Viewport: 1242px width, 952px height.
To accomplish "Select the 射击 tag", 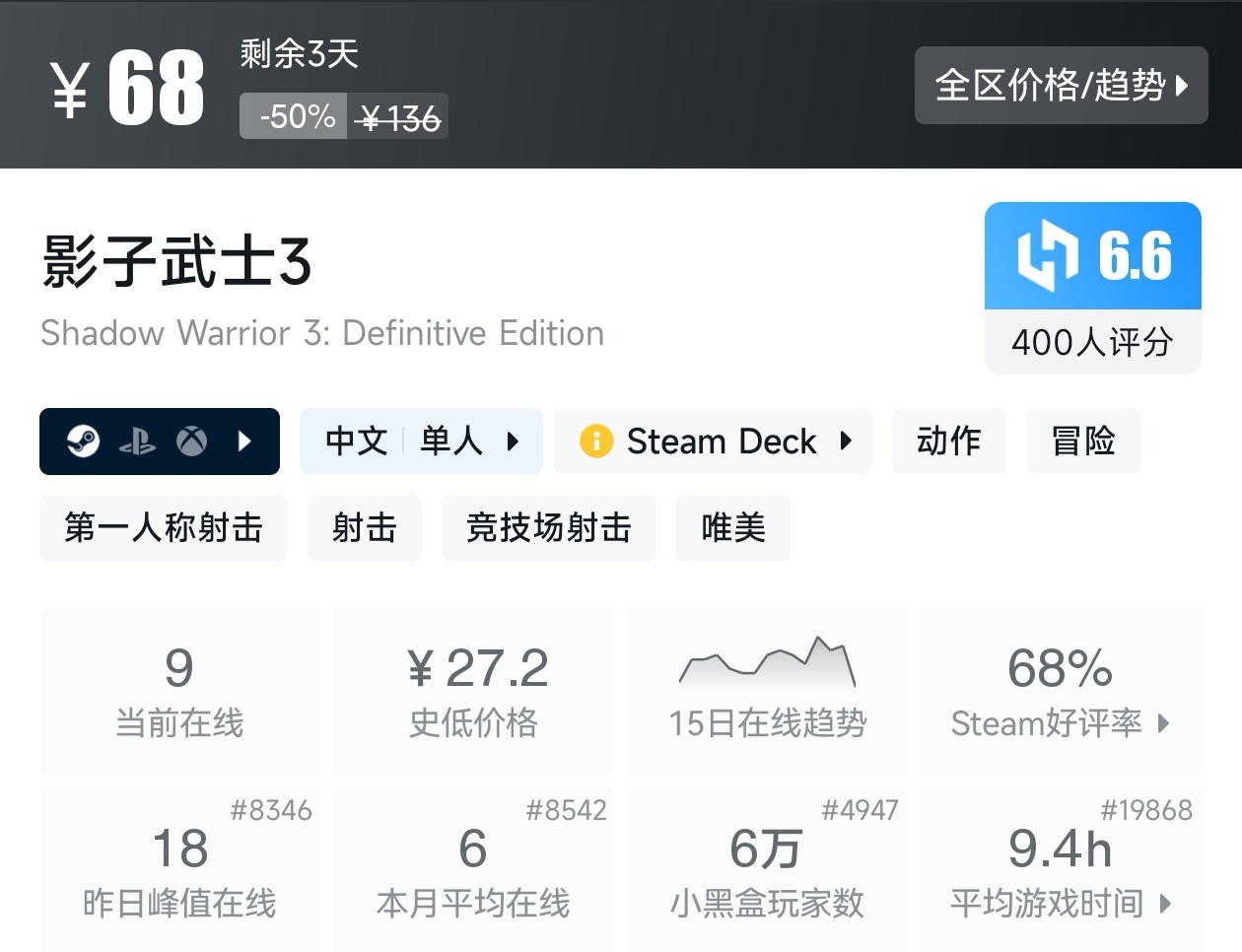I will coord(365,528).
